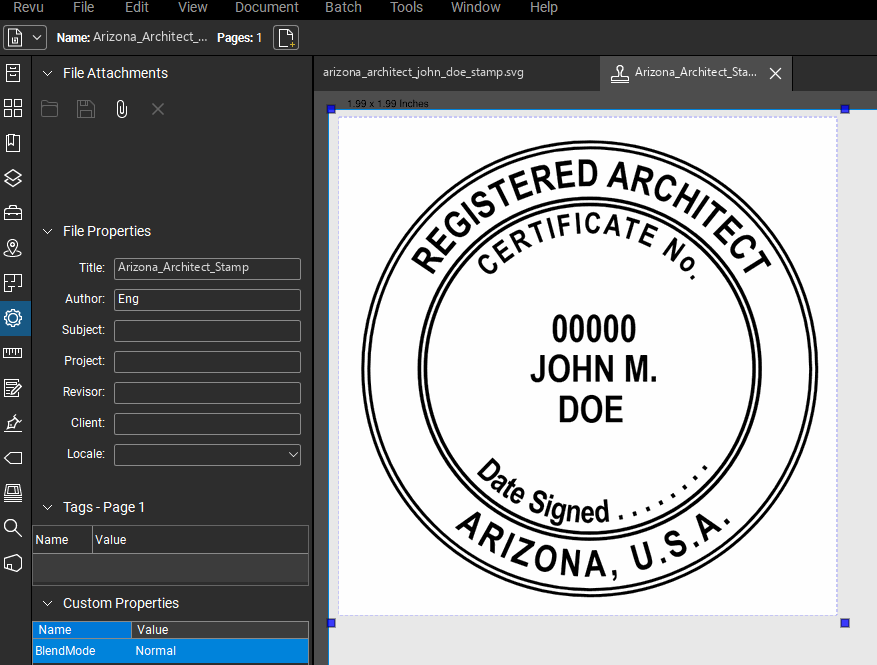The width and height of the screenshot is (877, 665).
Task: Open the File Access panel icon
Action: [13, 73]
